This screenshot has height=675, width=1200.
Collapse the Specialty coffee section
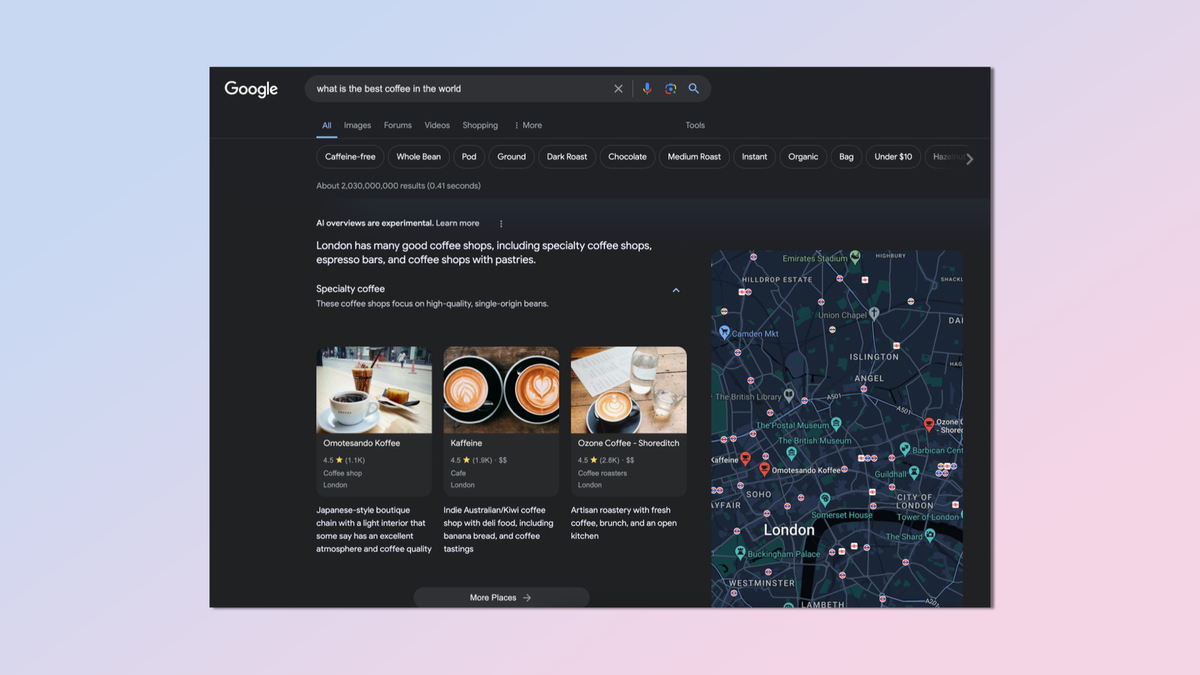click(x=676, y=289)
